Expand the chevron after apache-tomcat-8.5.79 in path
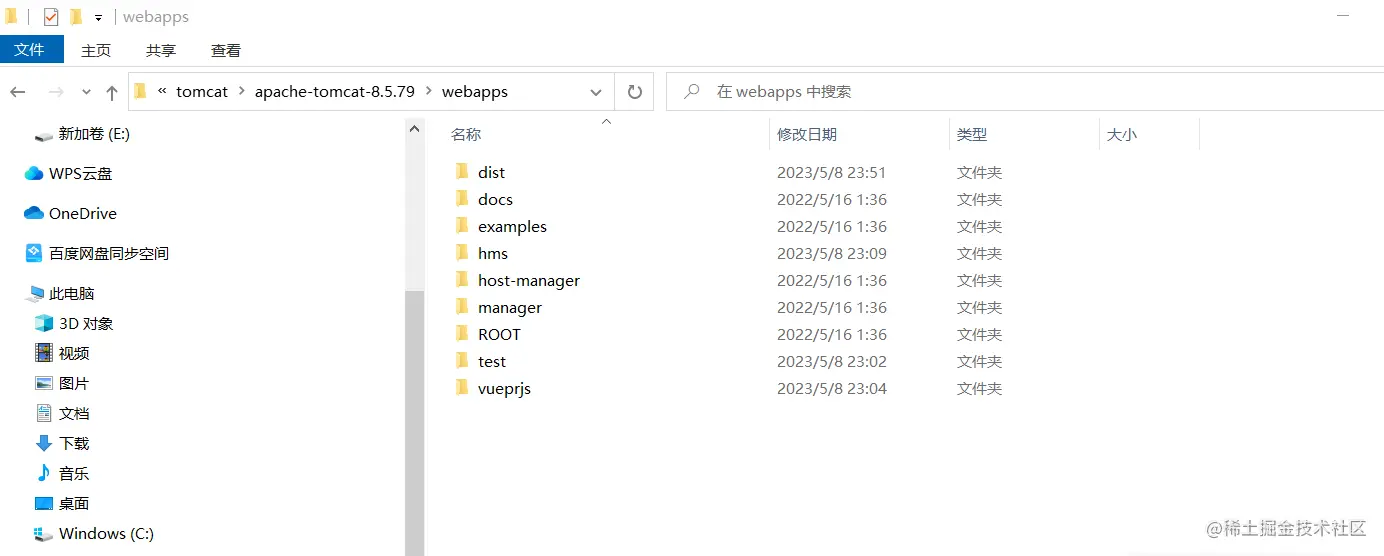This screenshot has width=1384, height=556. tap(428, 92)
